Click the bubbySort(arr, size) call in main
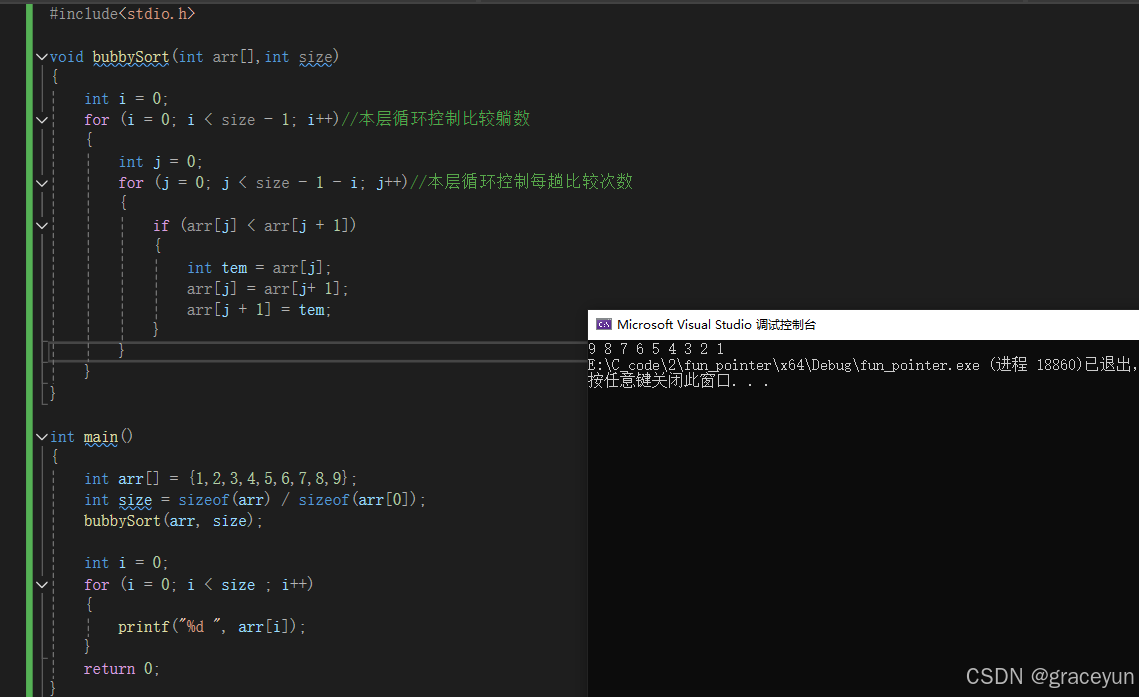The height and width of the screenshot is (697, 1139). pyautogui.click(x=173, y=521)
